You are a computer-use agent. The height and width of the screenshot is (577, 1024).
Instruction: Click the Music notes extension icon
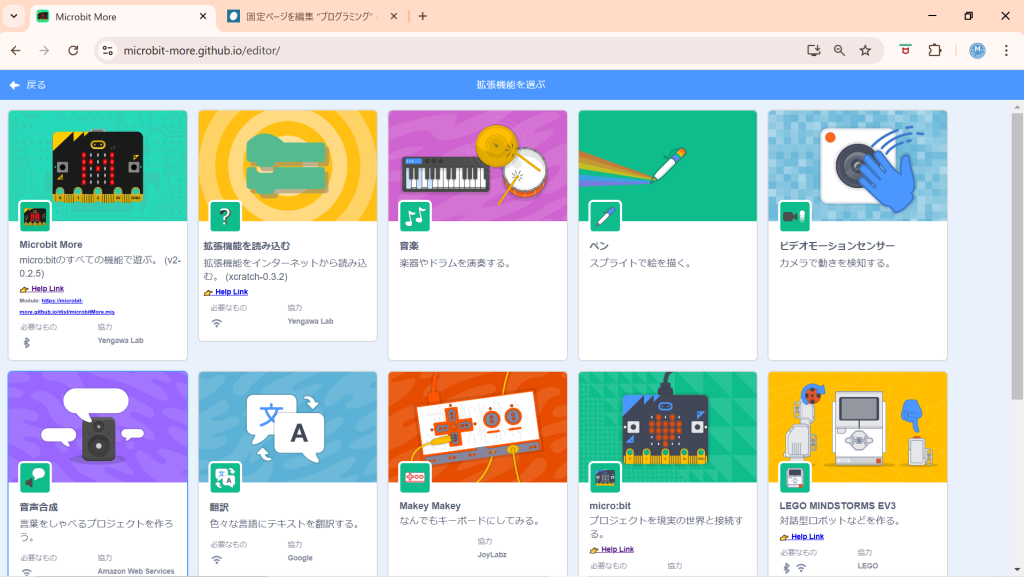coord(415,216)
